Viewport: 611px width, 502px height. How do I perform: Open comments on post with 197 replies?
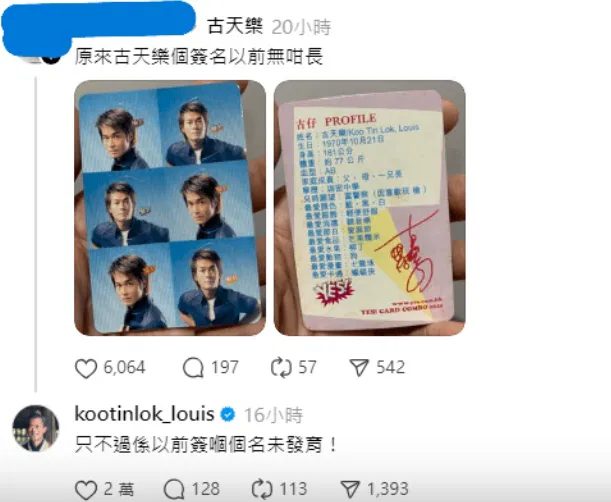click(x=193, y=368)
